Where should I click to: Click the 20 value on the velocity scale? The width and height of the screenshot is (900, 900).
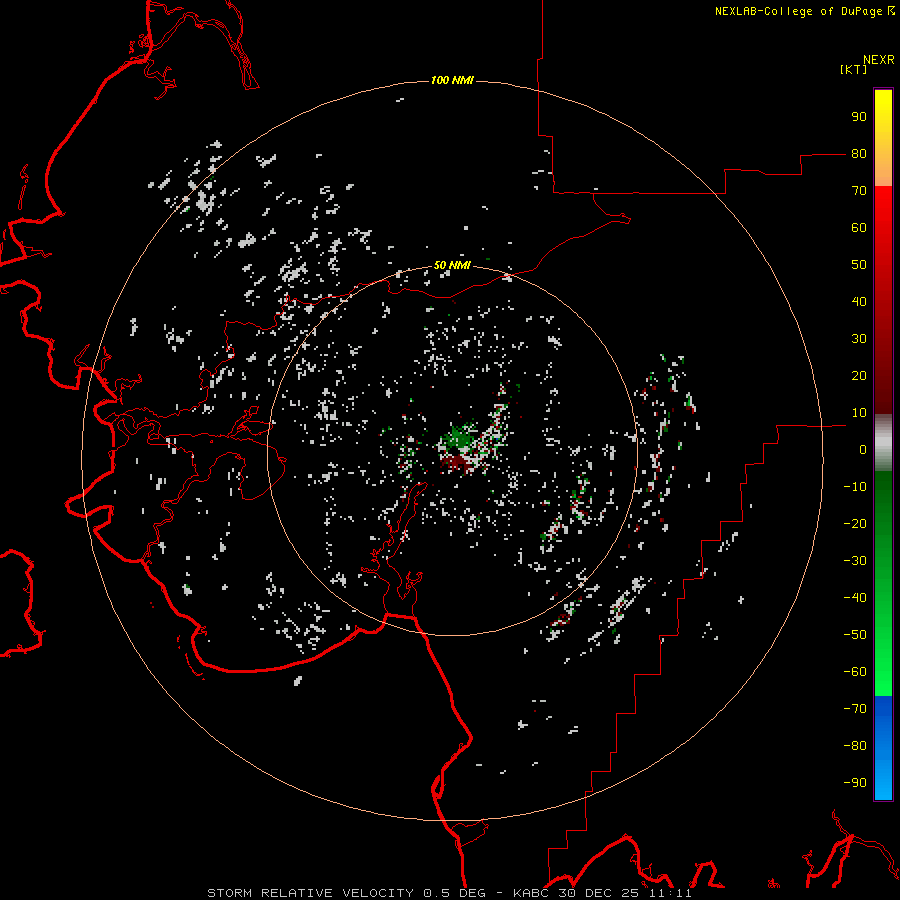pyautogui.click(x=859, y=375)
